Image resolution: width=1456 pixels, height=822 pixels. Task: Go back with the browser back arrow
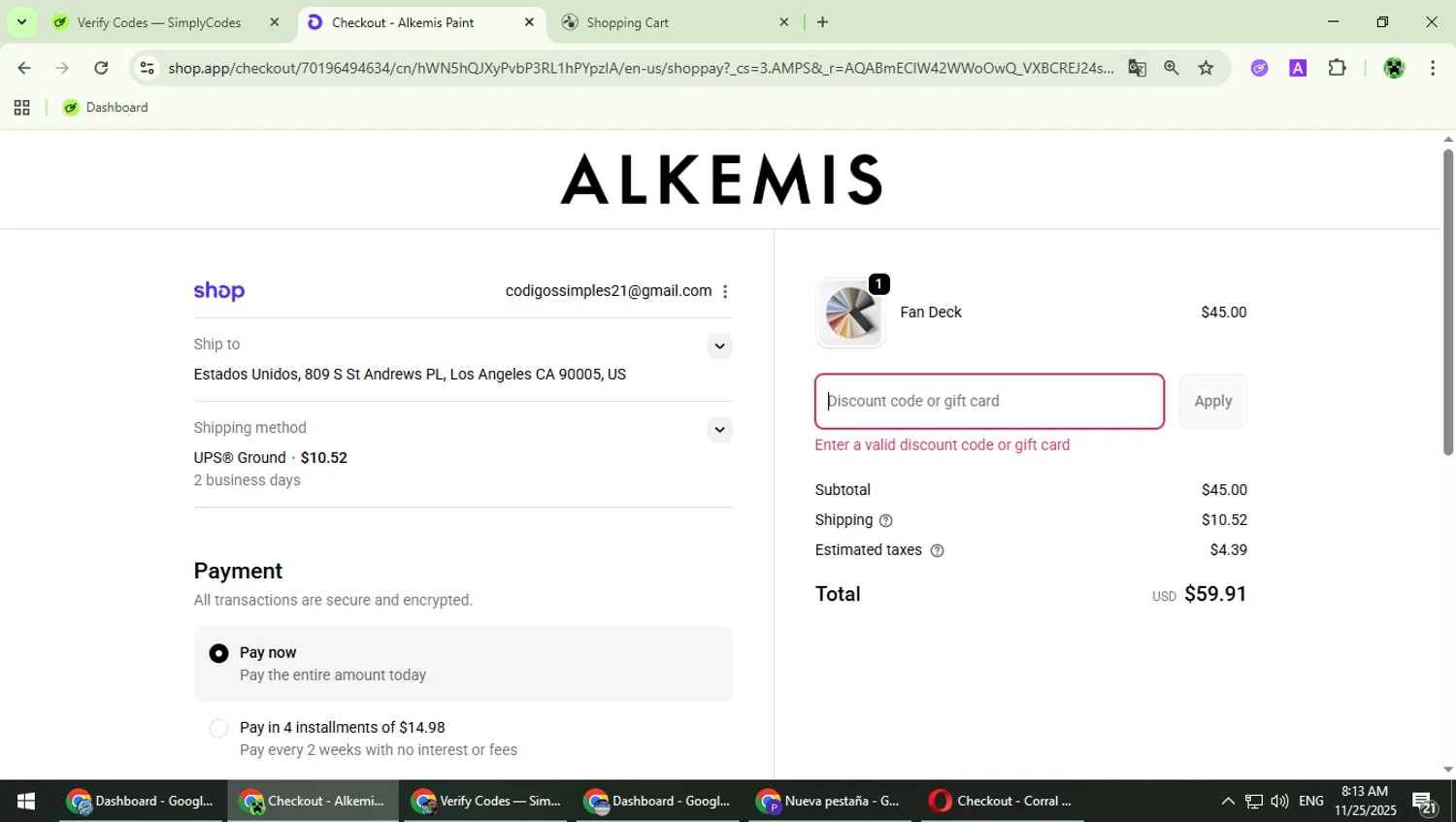pyautogui.click(x=23, y=68)
